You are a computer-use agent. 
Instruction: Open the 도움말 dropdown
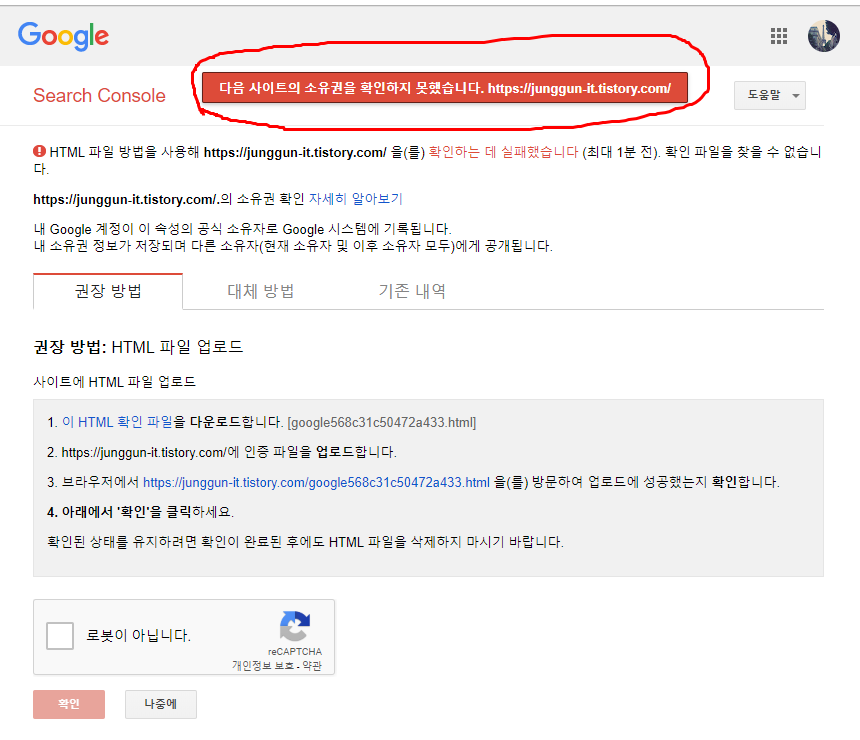[770, 95]
